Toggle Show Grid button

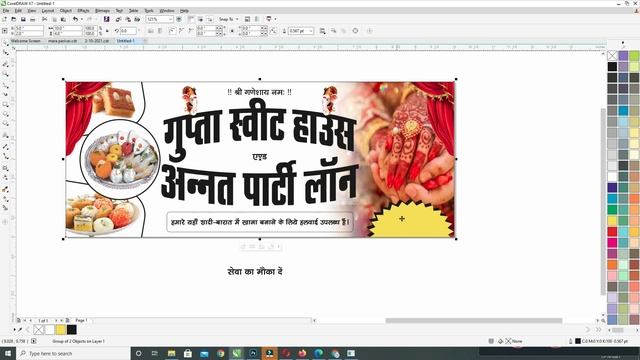(200, 19)
